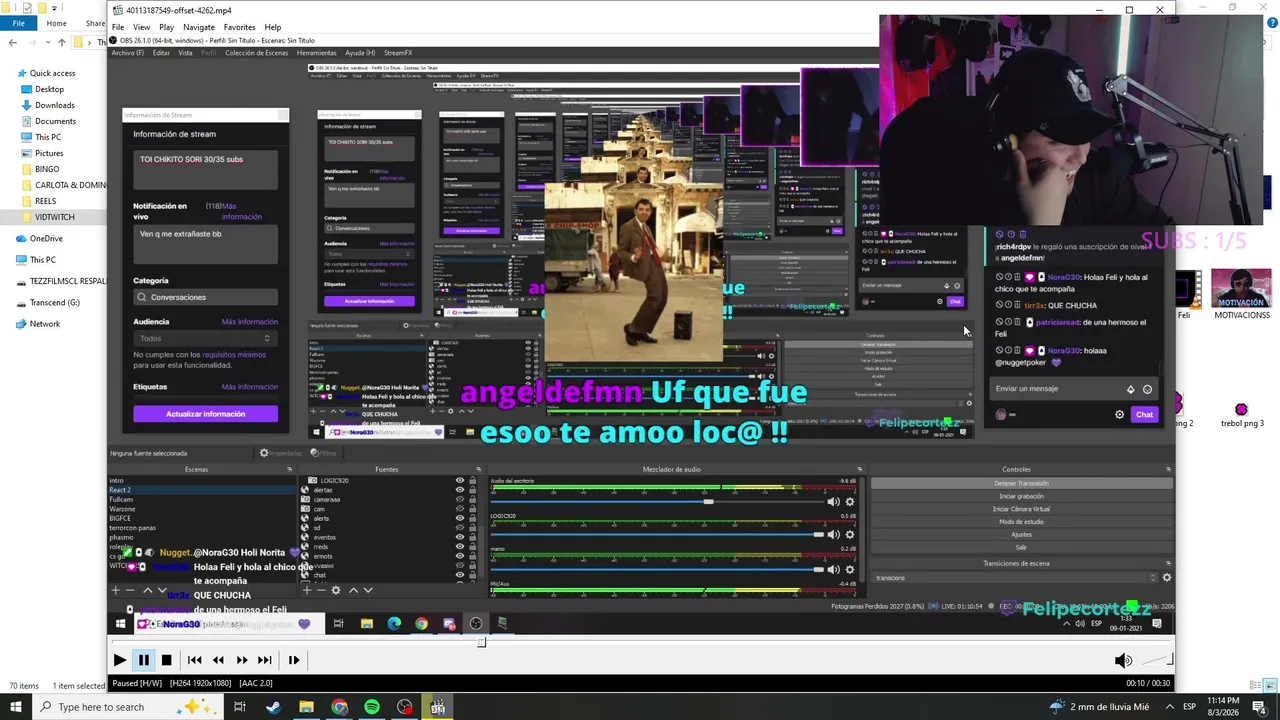Open the File tab in File Explorer
This screenshot has width=1280, height=720.
point(18,23)
